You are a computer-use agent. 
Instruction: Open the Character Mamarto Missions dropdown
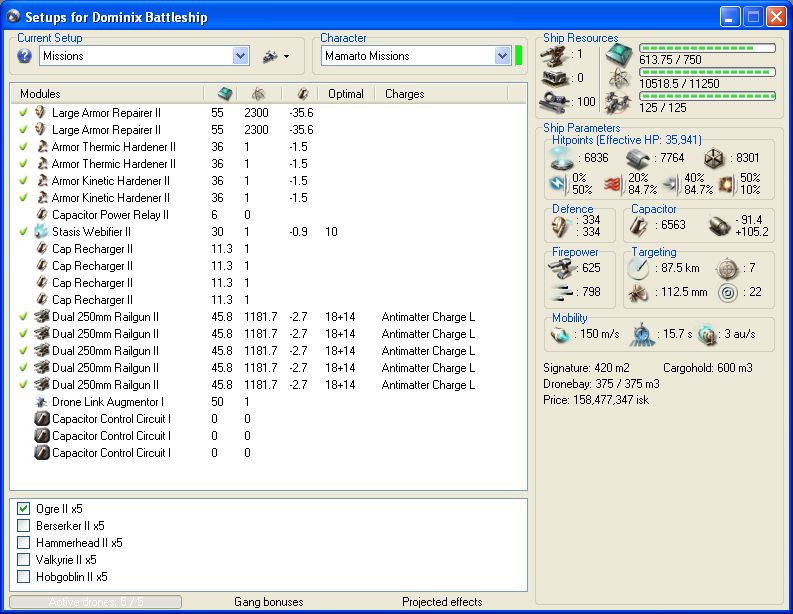coord(501,56)
